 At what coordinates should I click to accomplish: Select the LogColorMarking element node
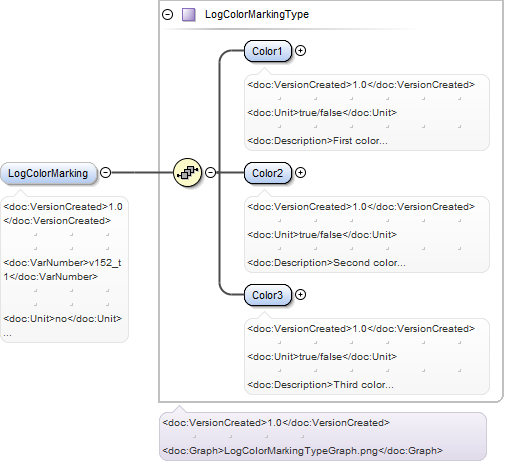click(x=48, y=173)
